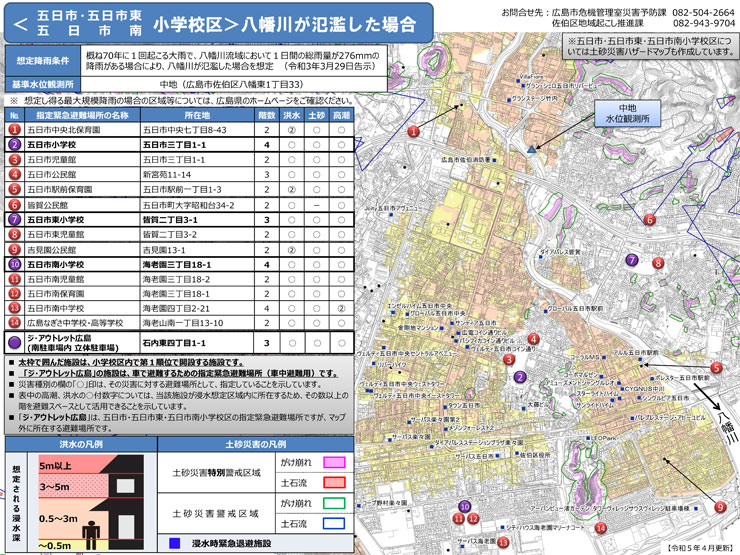Click the green-outlined がけ崩れ warning swatch

pos(334,503)
